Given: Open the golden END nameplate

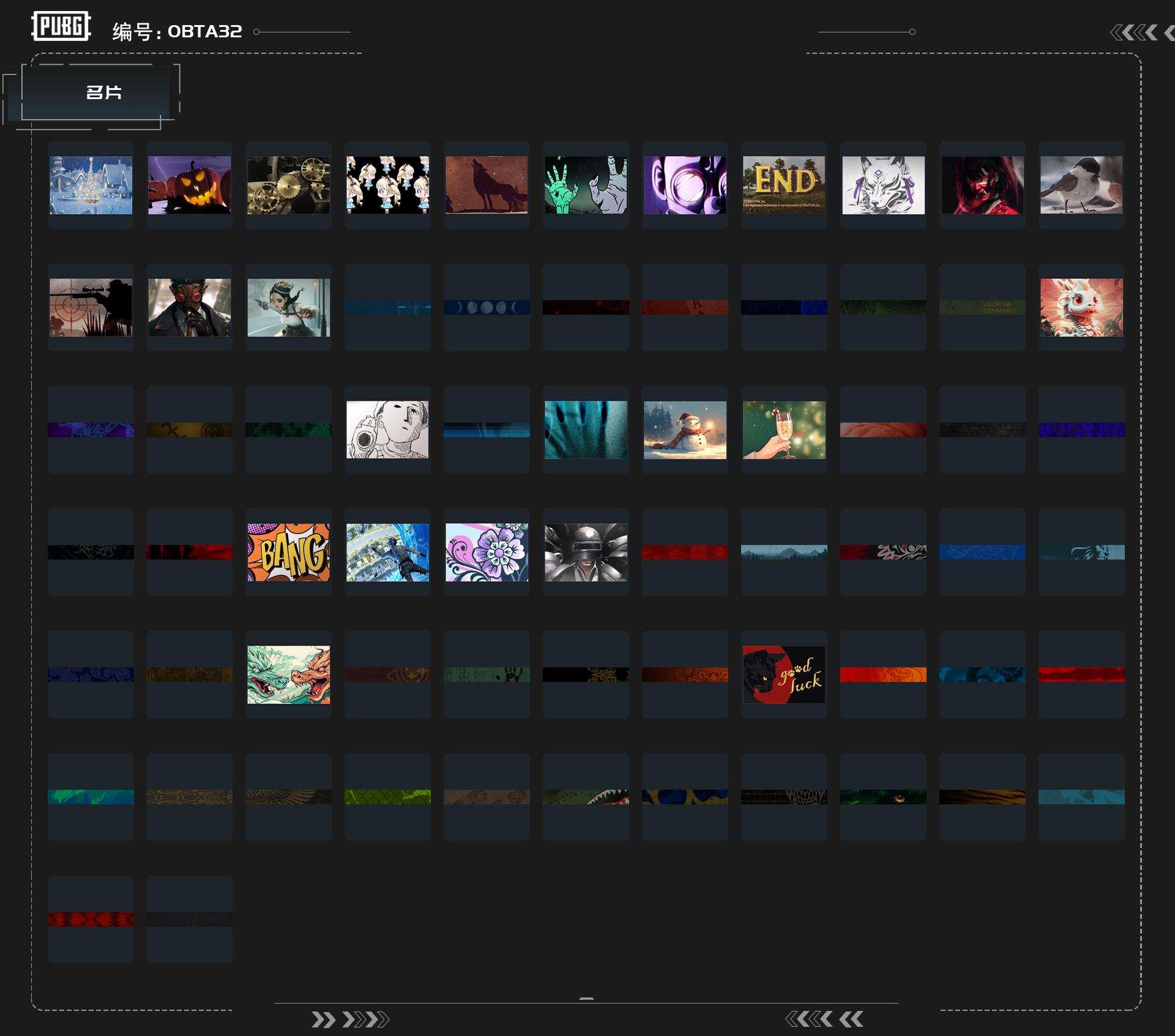Looking at the screenshot, I should (785, 185).
